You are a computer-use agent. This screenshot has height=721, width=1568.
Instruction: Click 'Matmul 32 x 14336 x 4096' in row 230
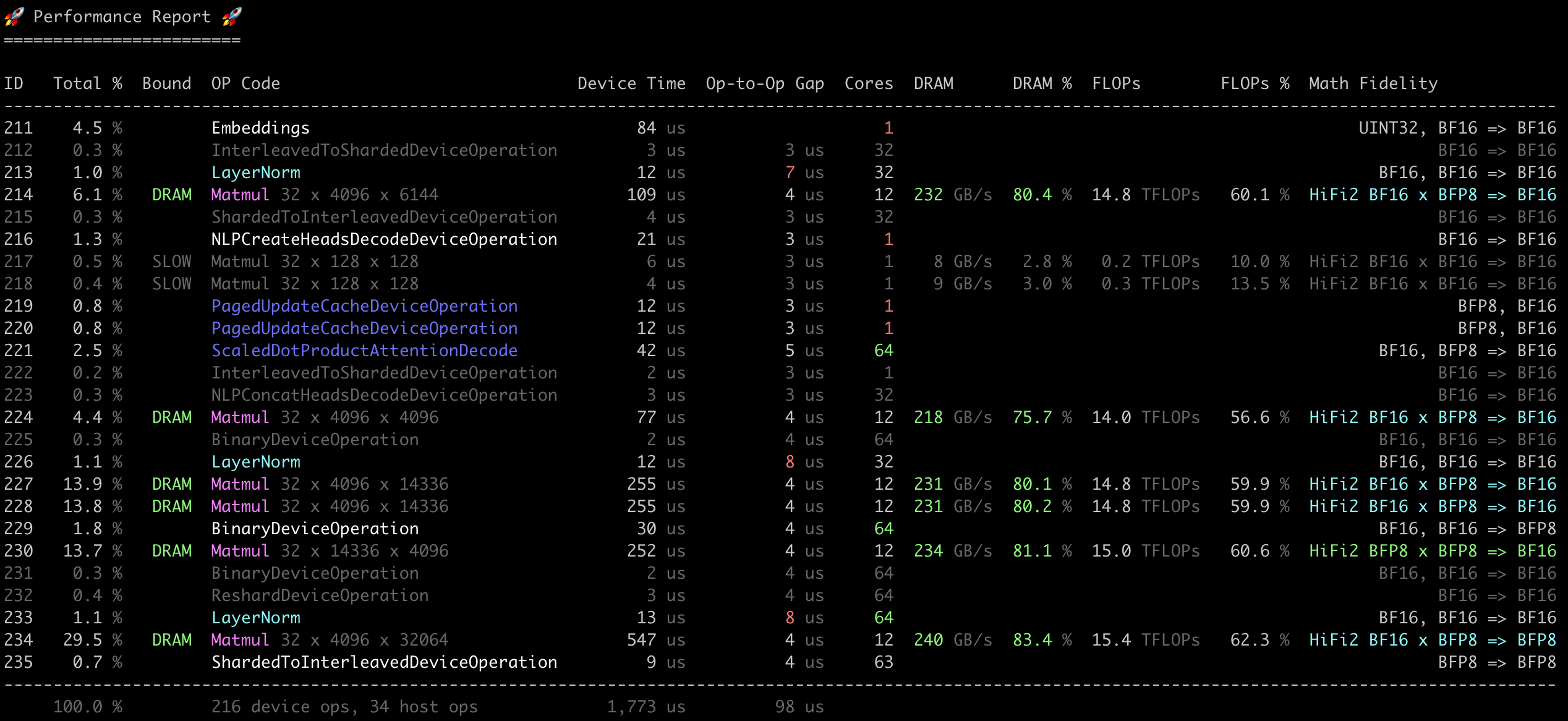click(330, 551)
